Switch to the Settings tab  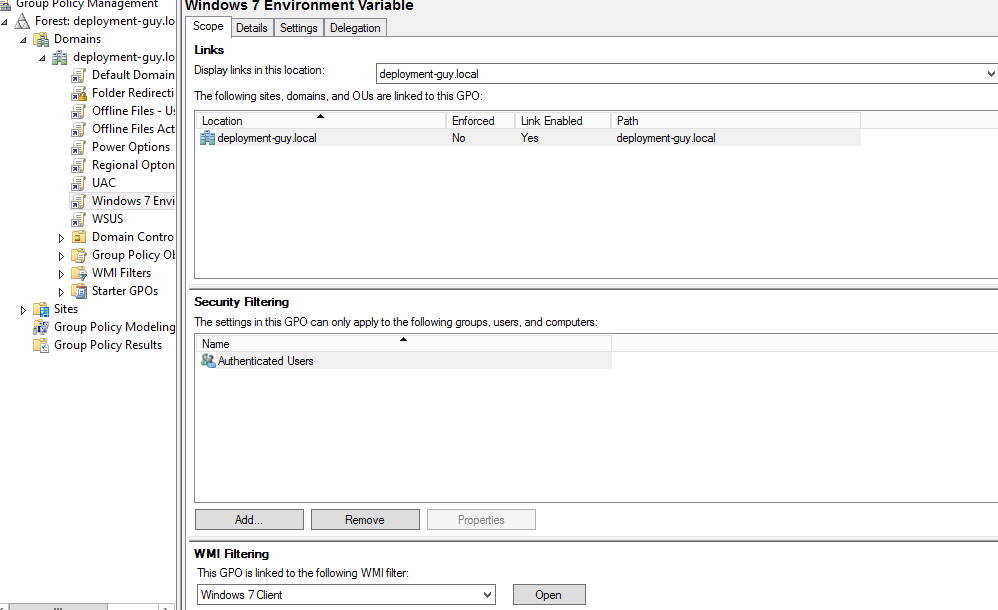click(299, 28)
